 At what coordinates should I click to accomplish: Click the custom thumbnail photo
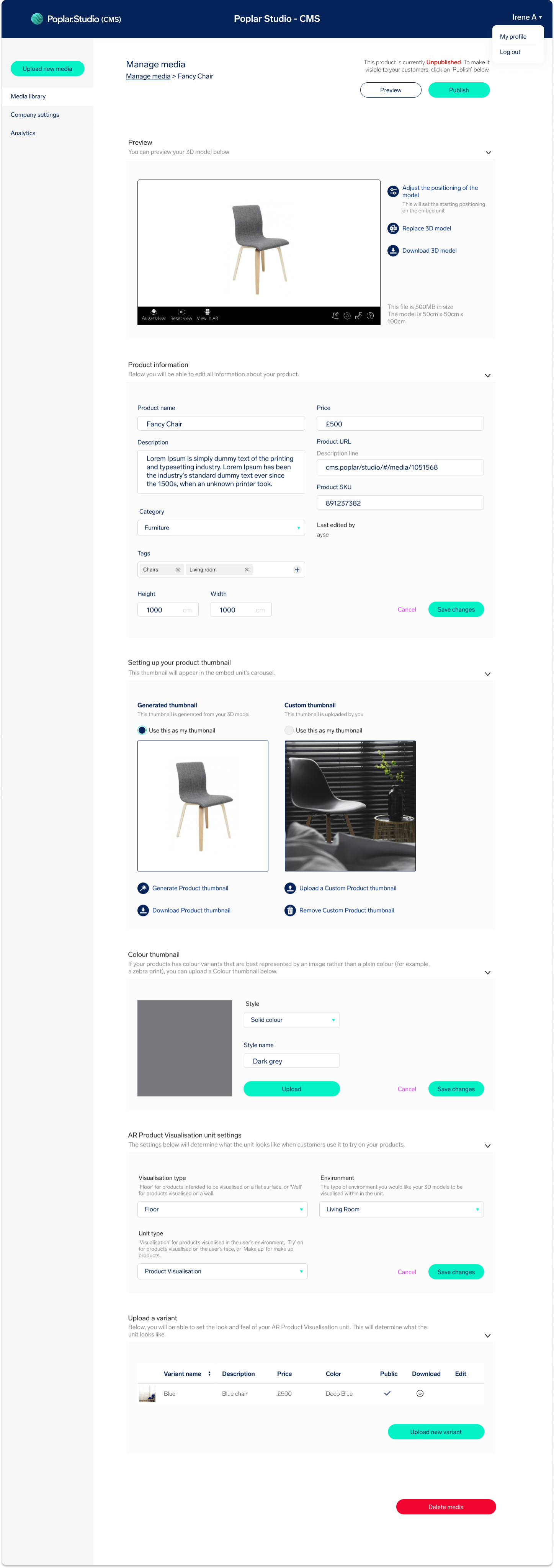click(x=350, y=806)
